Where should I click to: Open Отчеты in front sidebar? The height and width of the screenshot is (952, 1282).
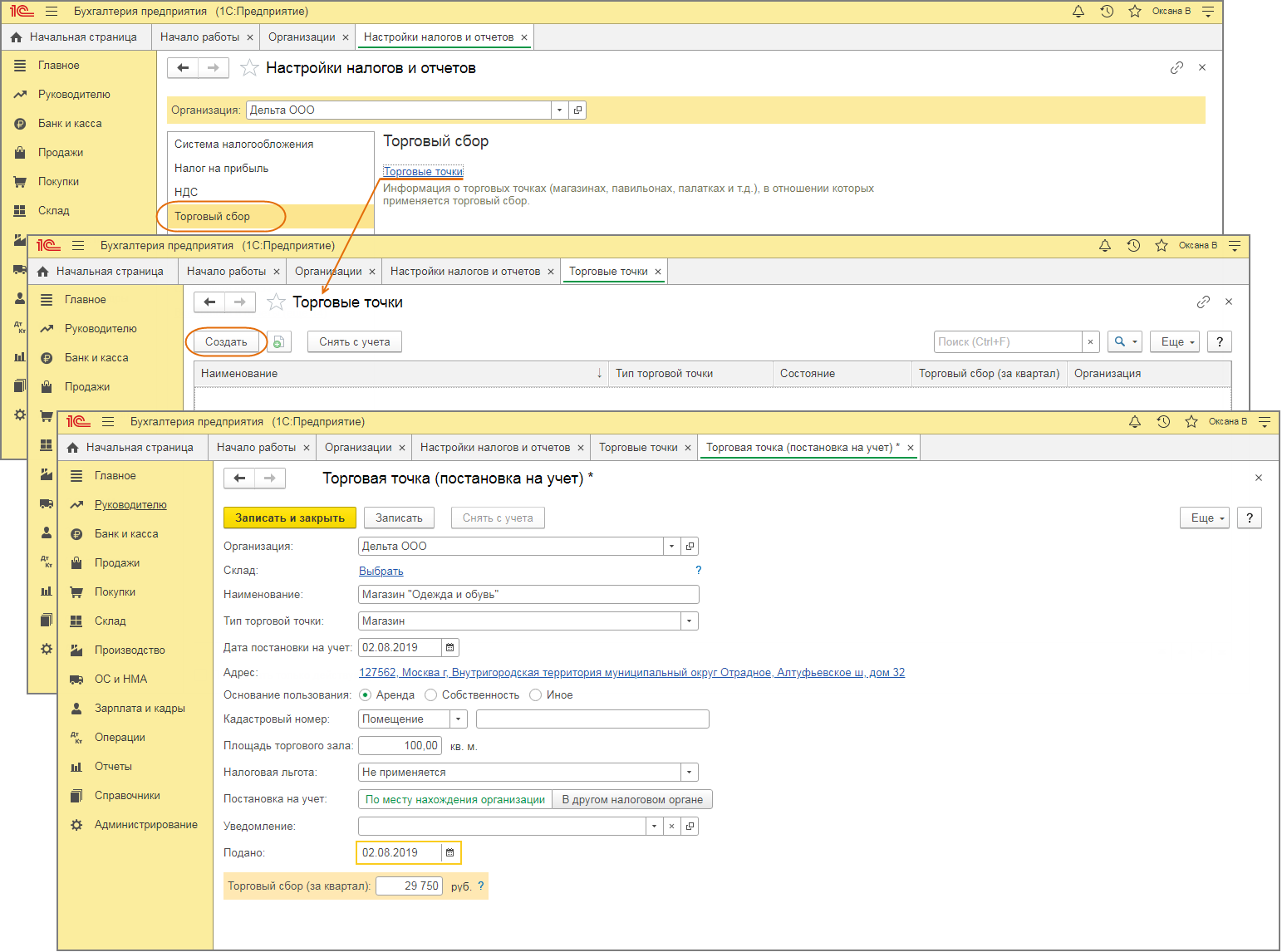tap(113, 766)
